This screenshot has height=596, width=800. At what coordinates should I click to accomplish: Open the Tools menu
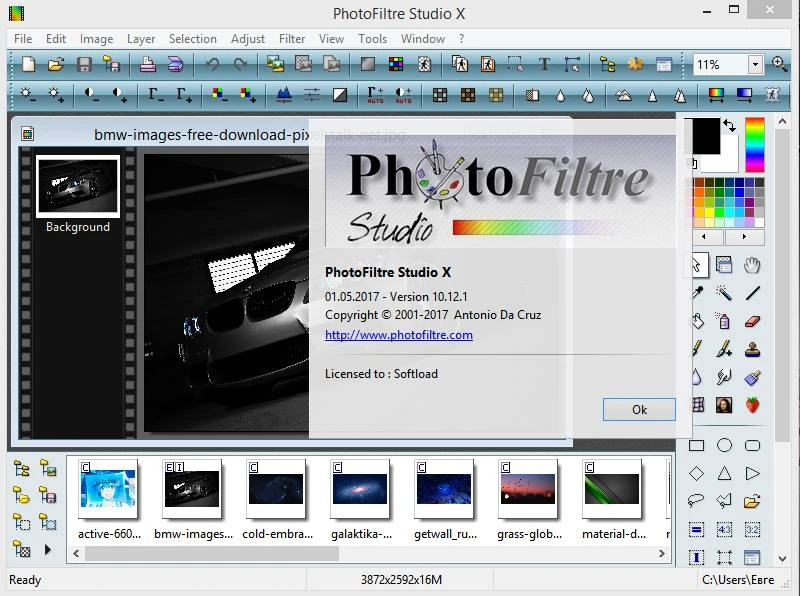click(372, 39)
